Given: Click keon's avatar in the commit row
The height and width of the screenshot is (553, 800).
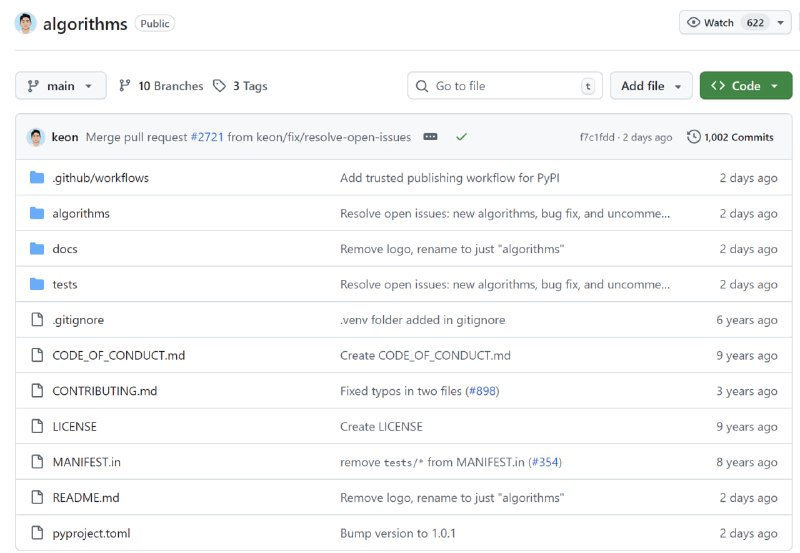Looking at the screenshot, I should coord(36,137).
